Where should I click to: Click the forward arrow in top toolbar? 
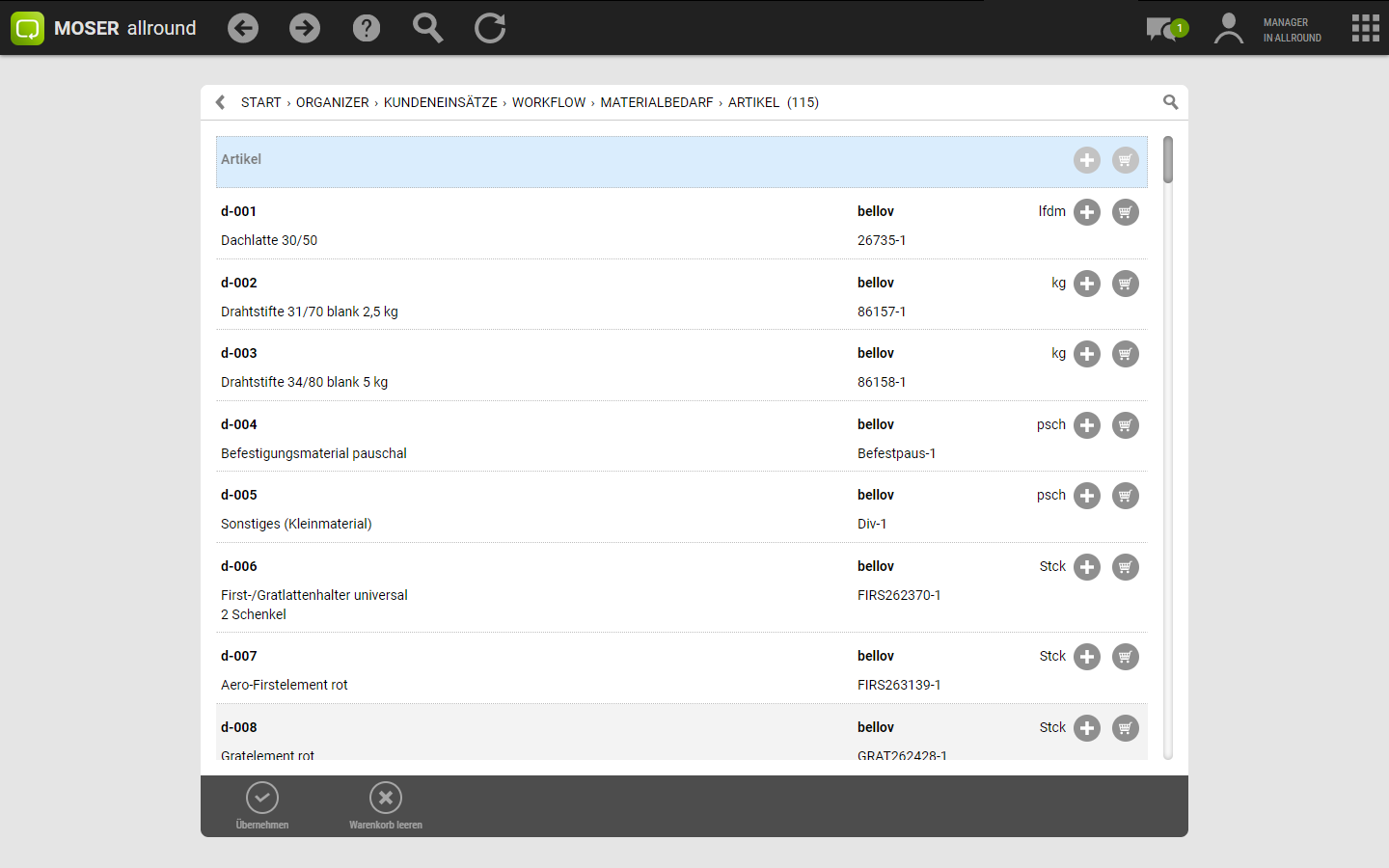305,28
